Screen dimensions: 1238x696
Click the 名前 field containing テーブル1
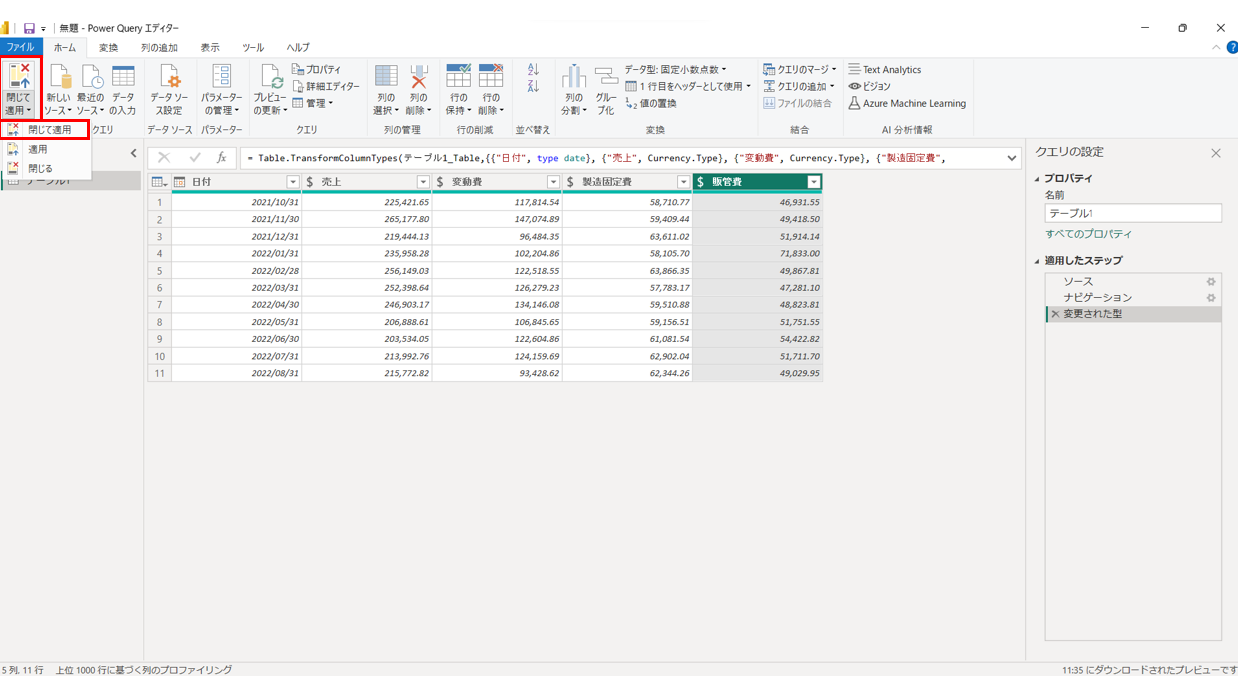click(1133, 213)
